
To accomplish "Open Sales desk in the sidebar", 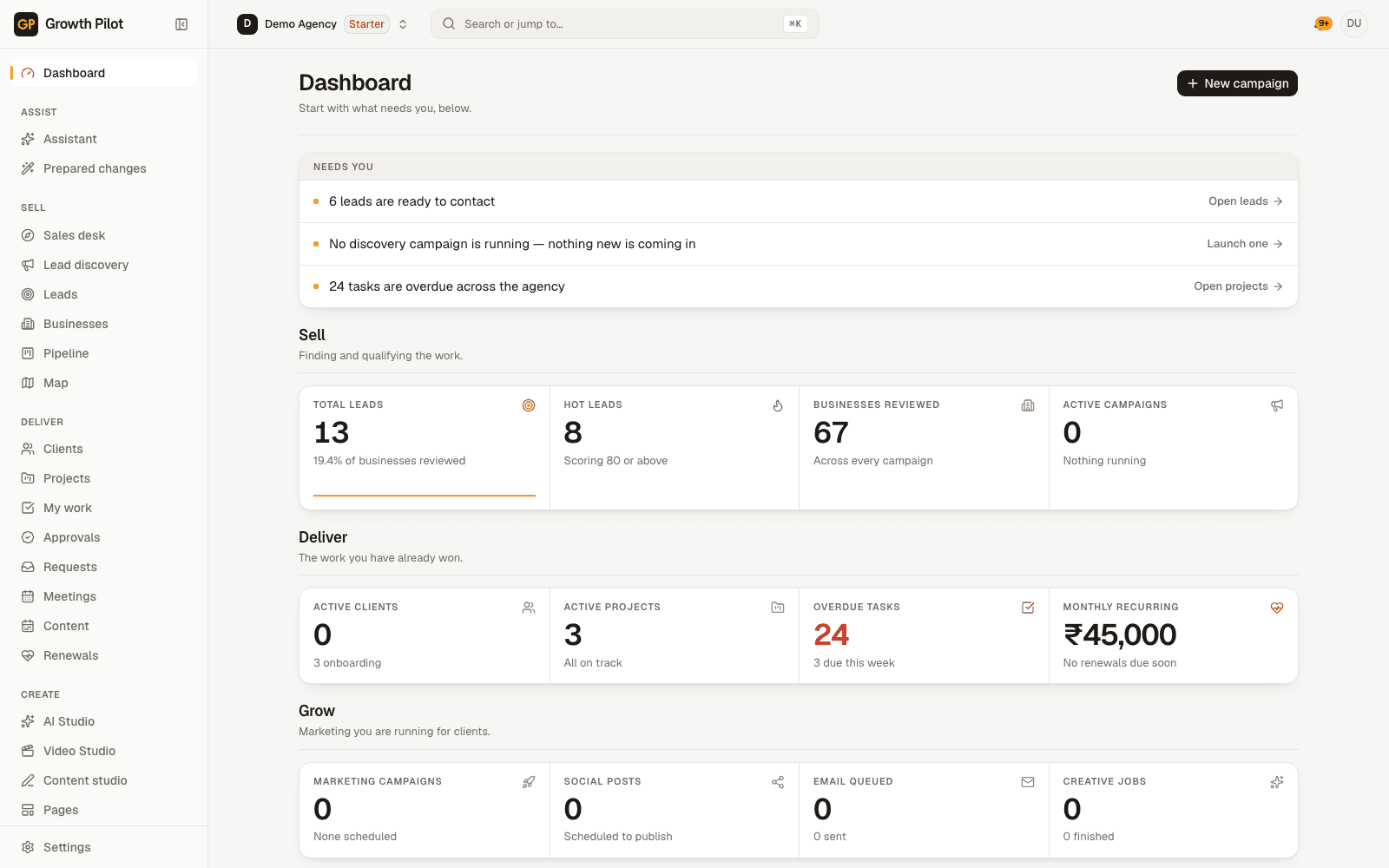I will (103, 235).
